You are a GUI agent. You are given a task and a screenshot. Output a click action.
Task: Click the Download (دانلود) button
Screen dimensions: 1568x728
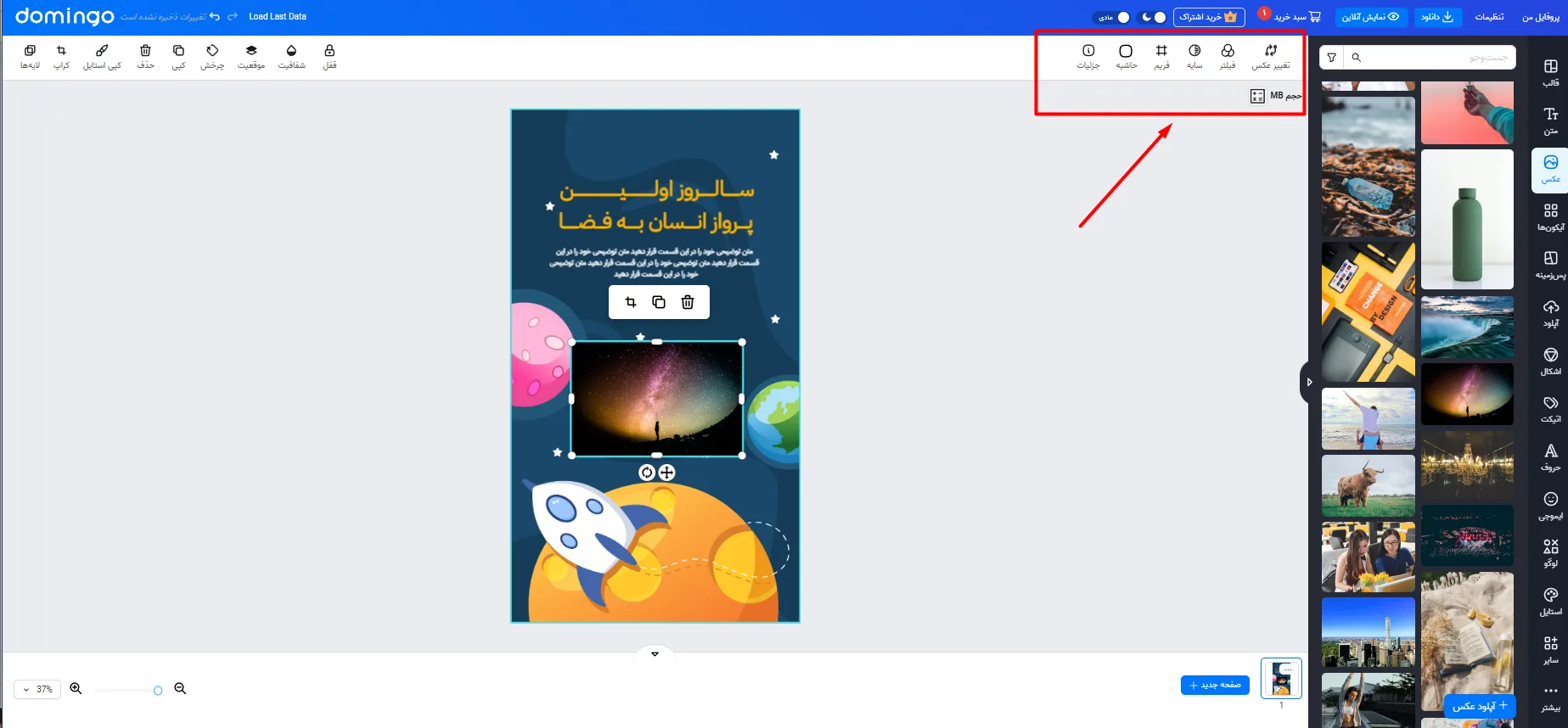[1437, 17]
